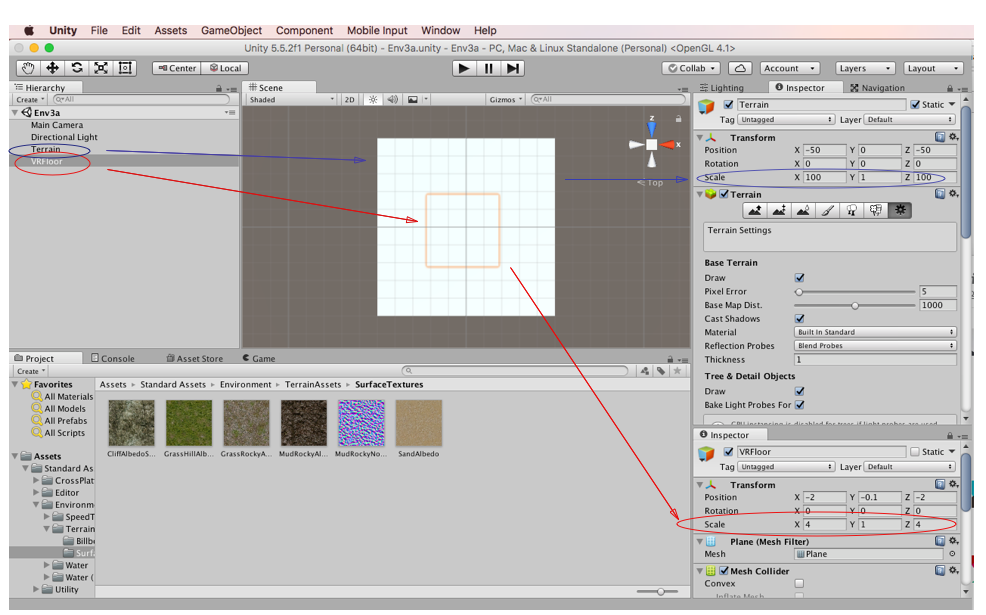This screenshot has width=986, height=615.
Task: Toggle scene audio speaker icon
Action: tap(392, 99)
